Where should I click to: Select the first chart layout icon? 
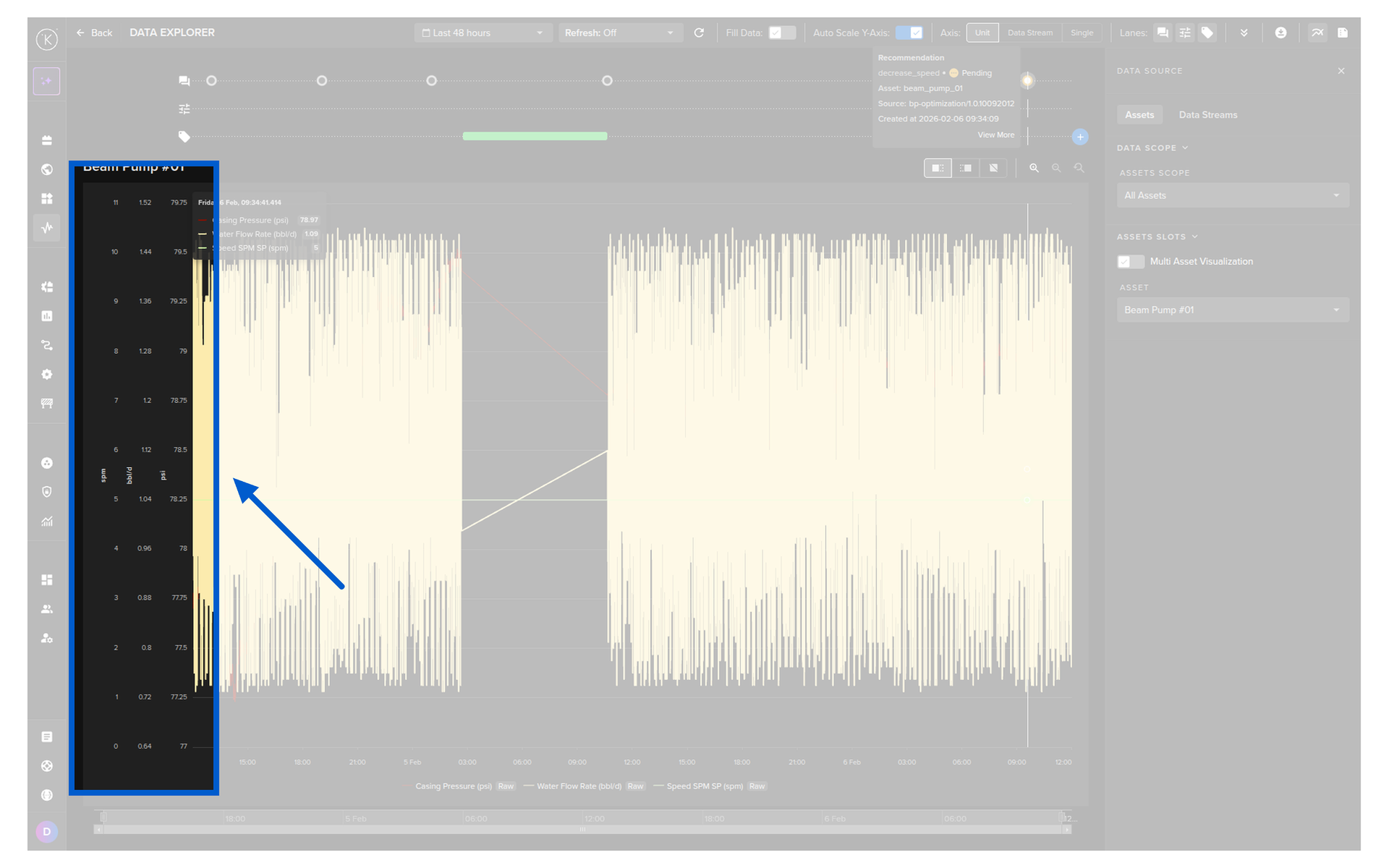click(x=938, y=168)
